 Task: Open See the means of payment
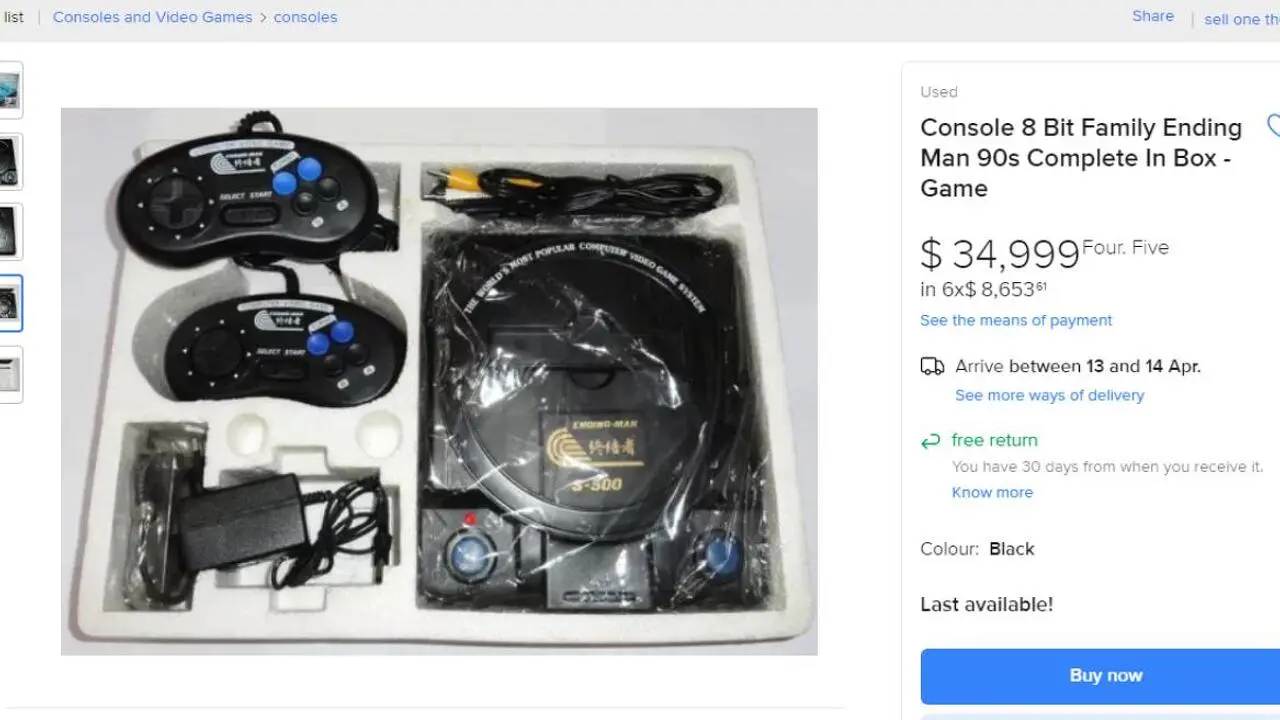[x=1016, y=320]
